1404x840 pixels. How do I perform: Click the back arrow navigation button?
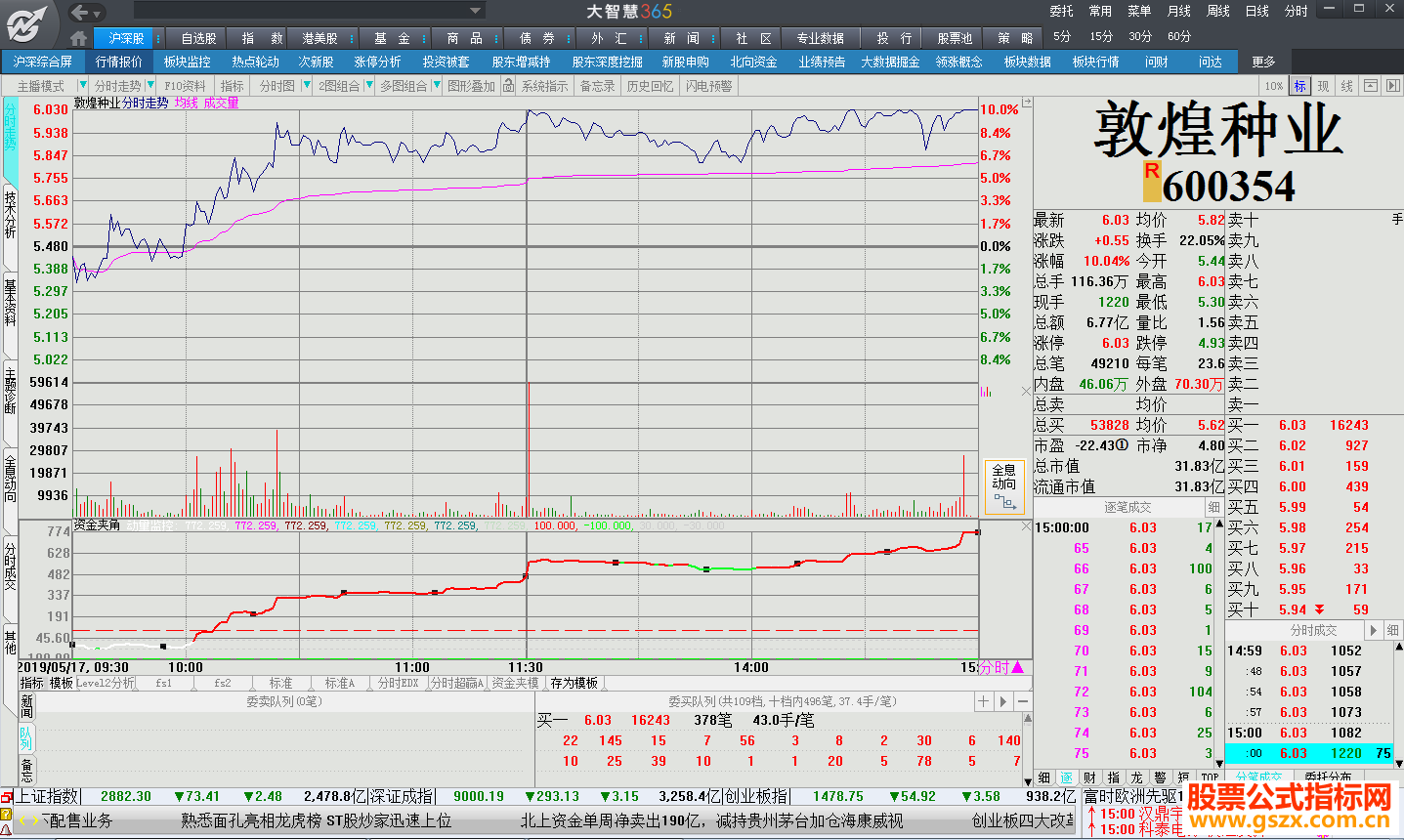coord(81,12)
